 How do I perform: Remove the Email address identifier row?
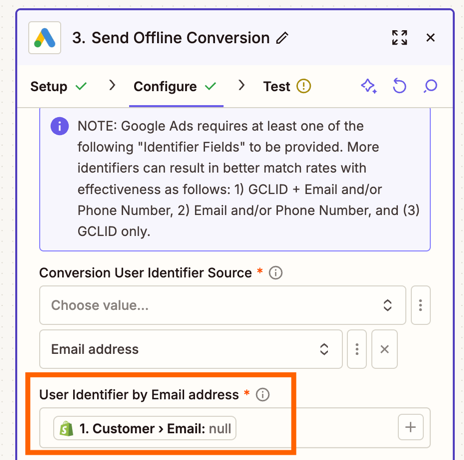click(385, 349)
